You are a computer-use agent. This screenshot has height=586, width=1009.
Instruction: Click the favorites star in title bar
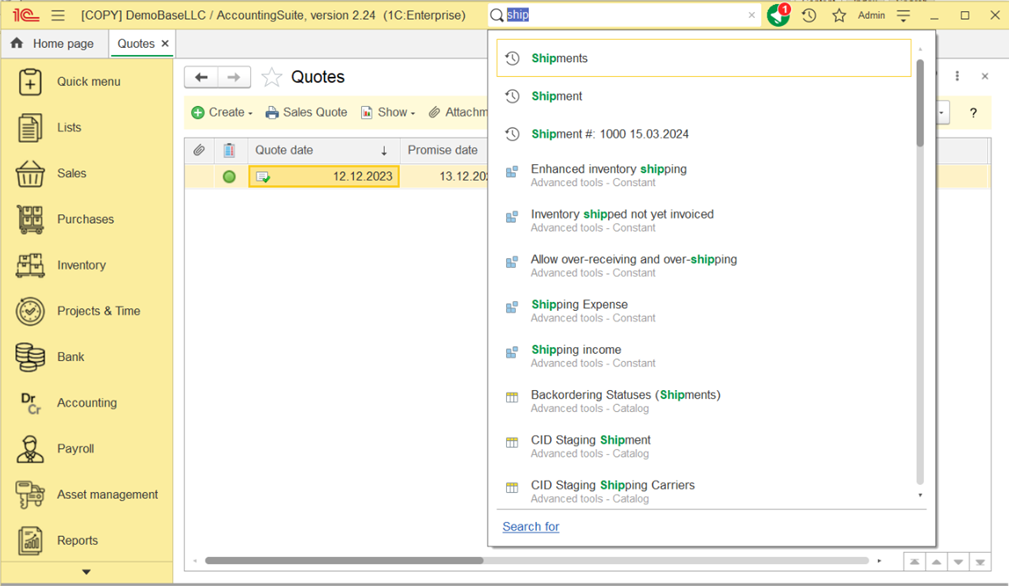tap(839, 16)
